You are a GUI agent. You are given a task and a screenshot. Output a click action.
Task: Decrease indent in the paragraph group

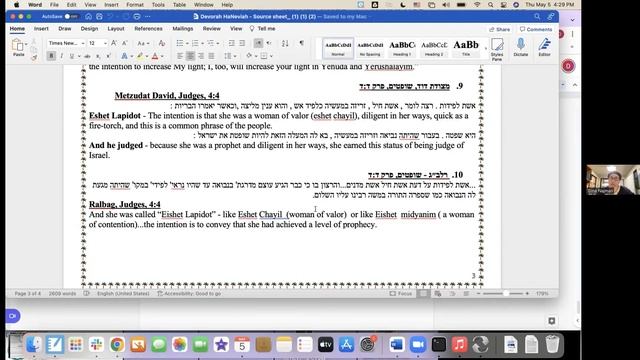(x=231, y=43)
